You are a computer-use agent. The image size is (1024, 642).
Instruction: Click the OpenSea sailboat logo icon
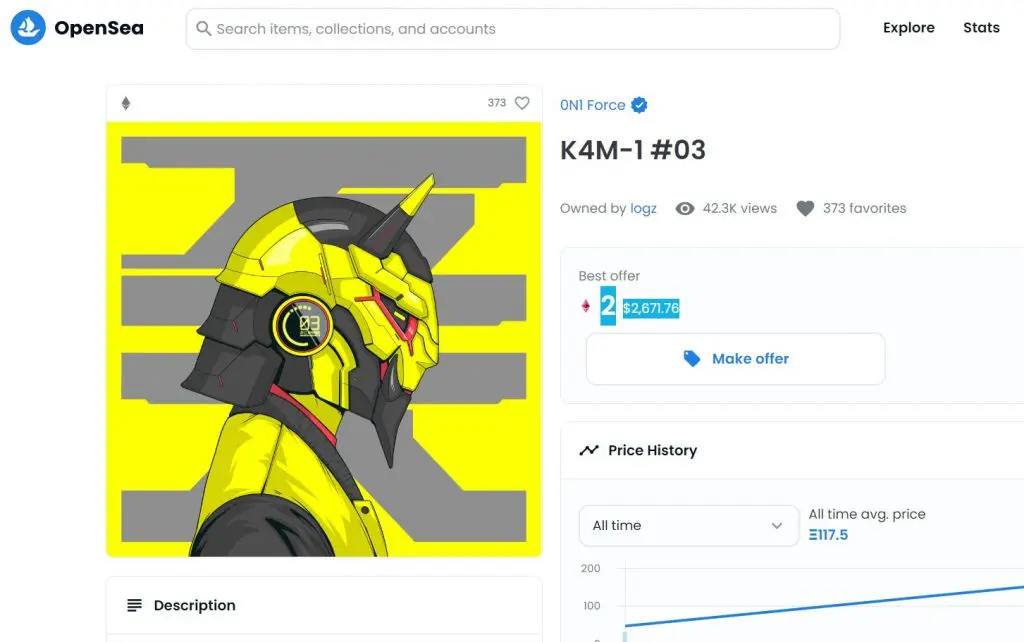click(27, 28)
